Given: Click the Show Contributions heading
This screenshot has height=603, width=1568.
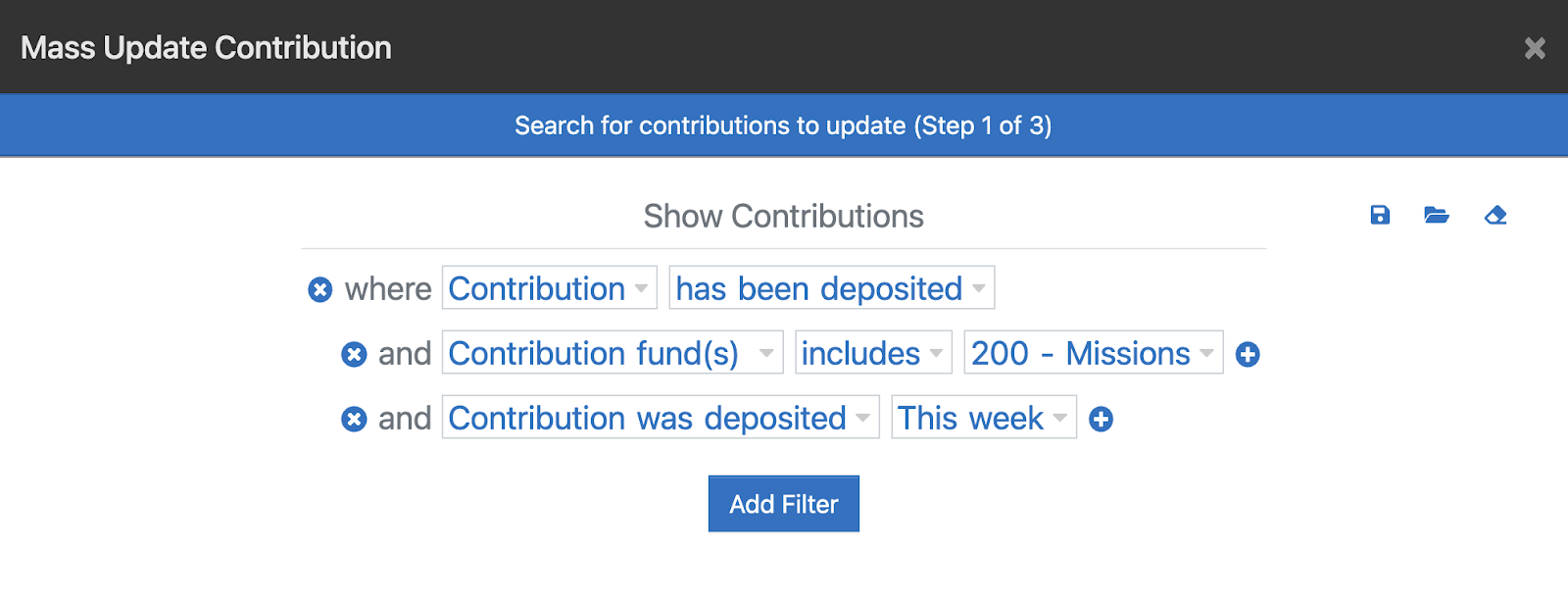Looking at the screenshot, I should click(784, 217).
